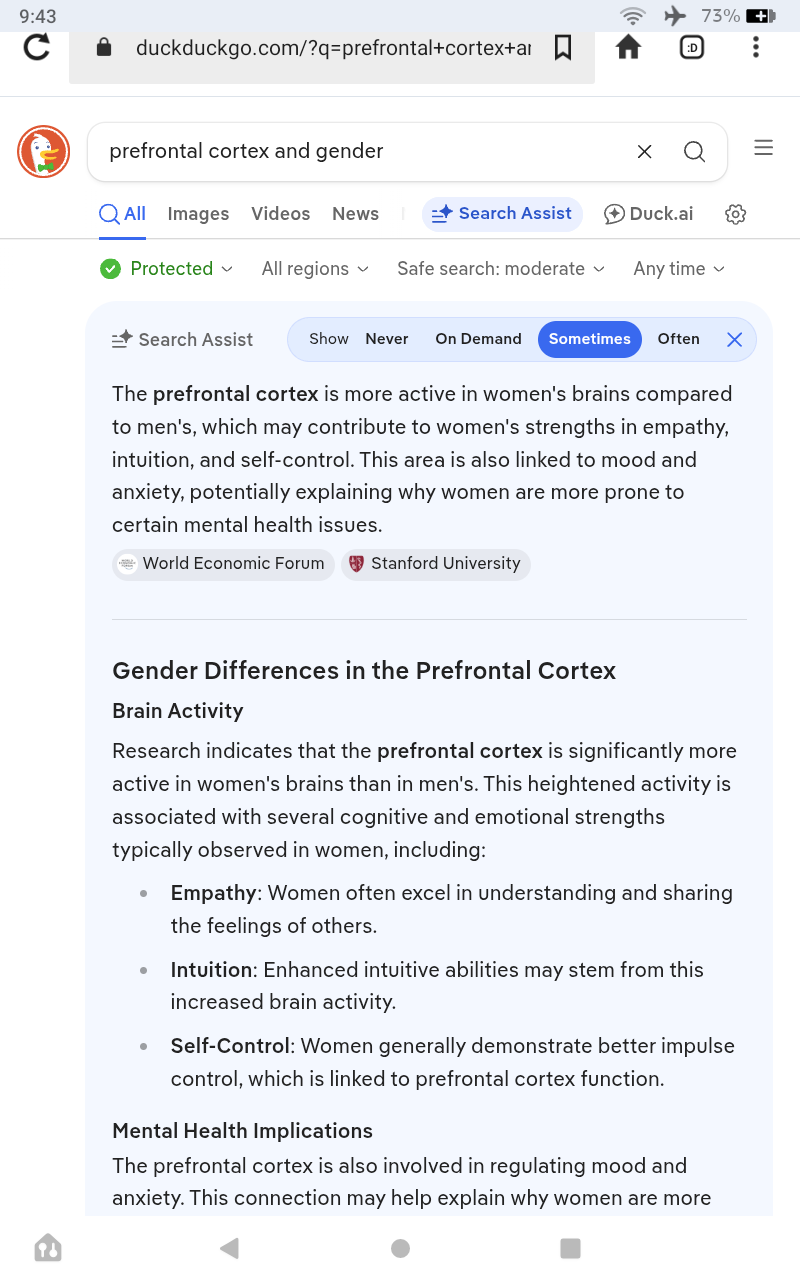Clear the search query with the X
This screenshot has height=1280, width=800.
tap(645, 152)
